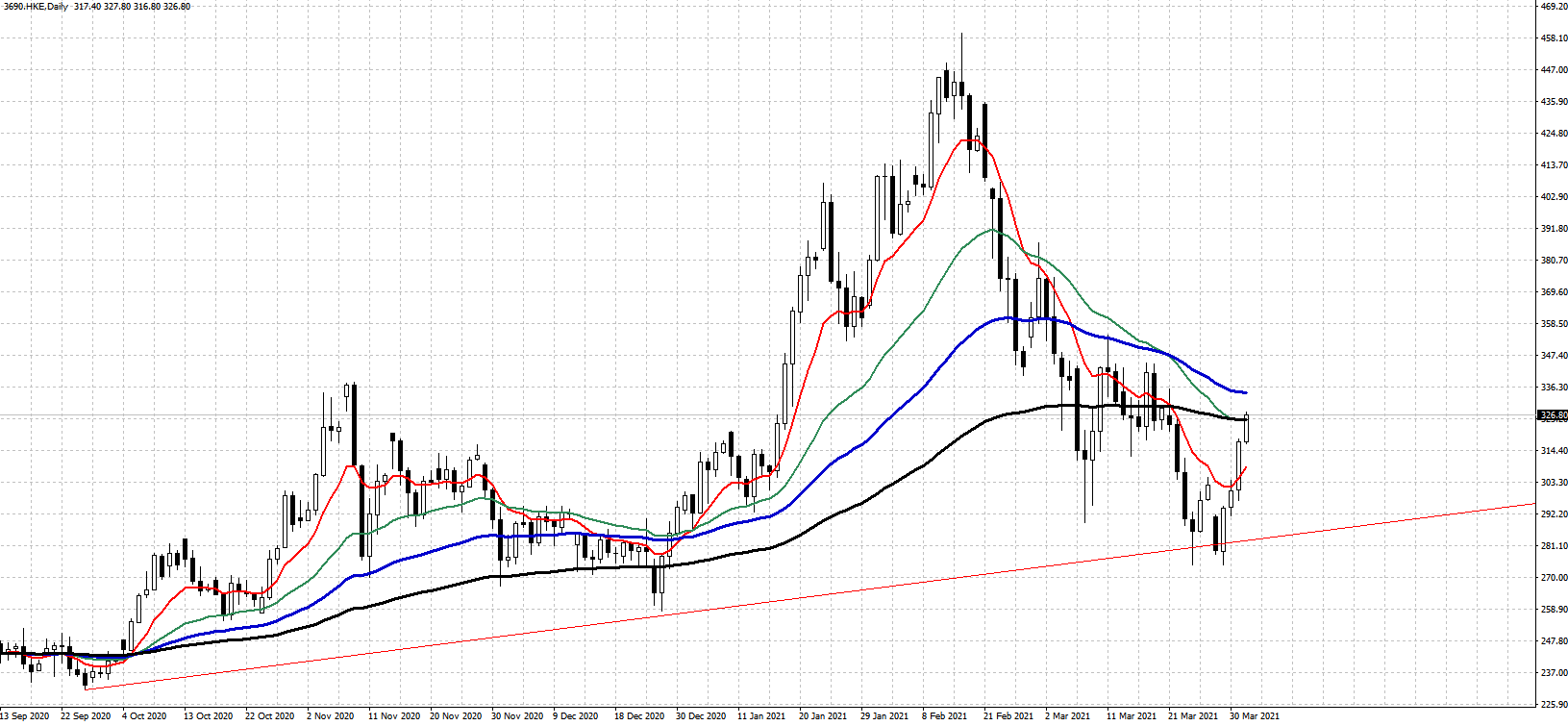This screenshot has width=1568, height=726.
Task: Click the right end of red trendline
Action: pyautogui.click(x=1532, y=504)
